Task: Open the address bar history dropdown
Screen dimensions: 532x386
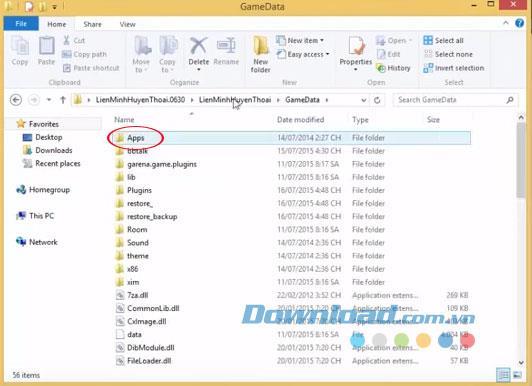Action: point(363,100)
